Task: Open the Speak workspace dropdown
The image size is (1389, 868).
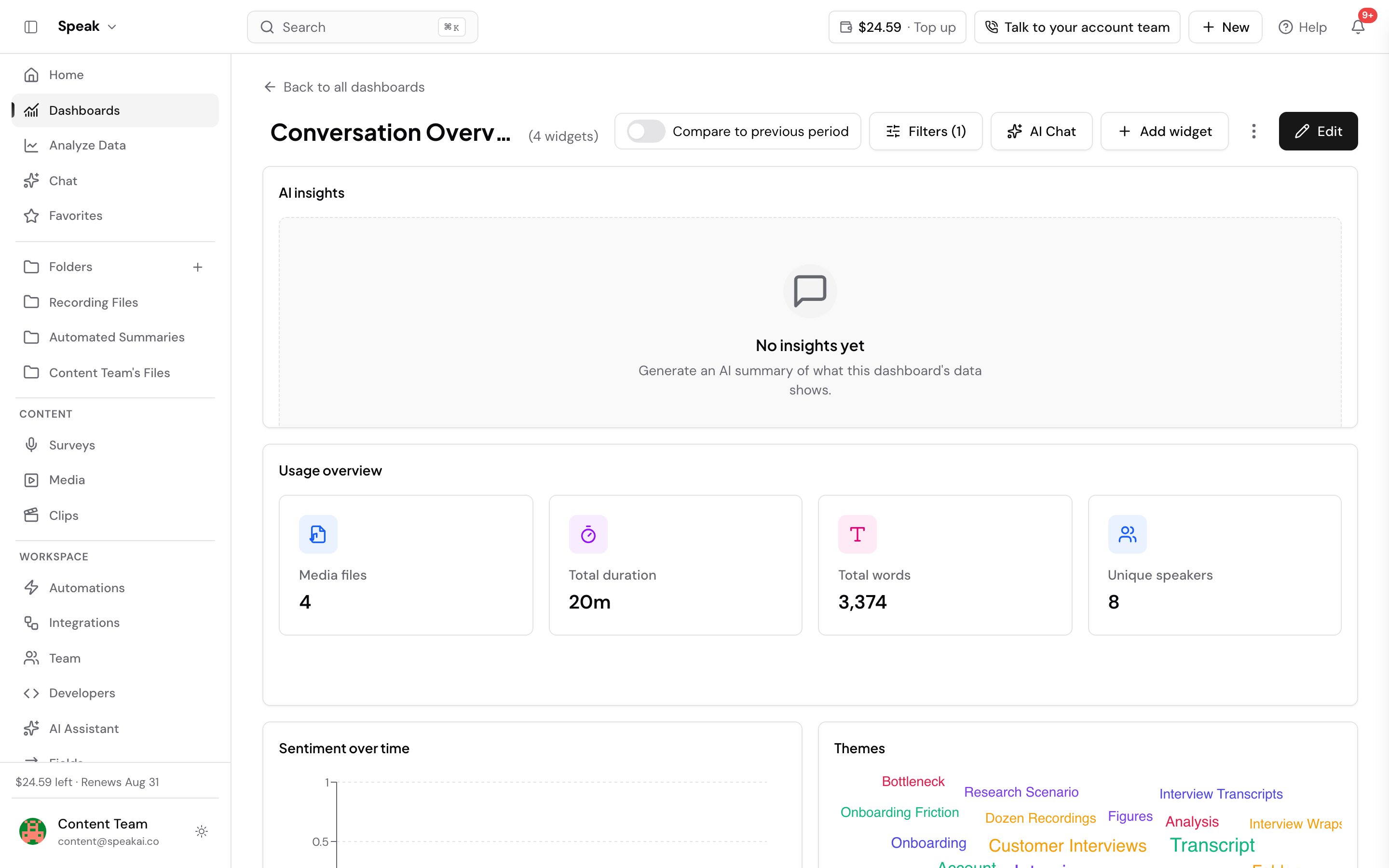Action: pos(87,27)
